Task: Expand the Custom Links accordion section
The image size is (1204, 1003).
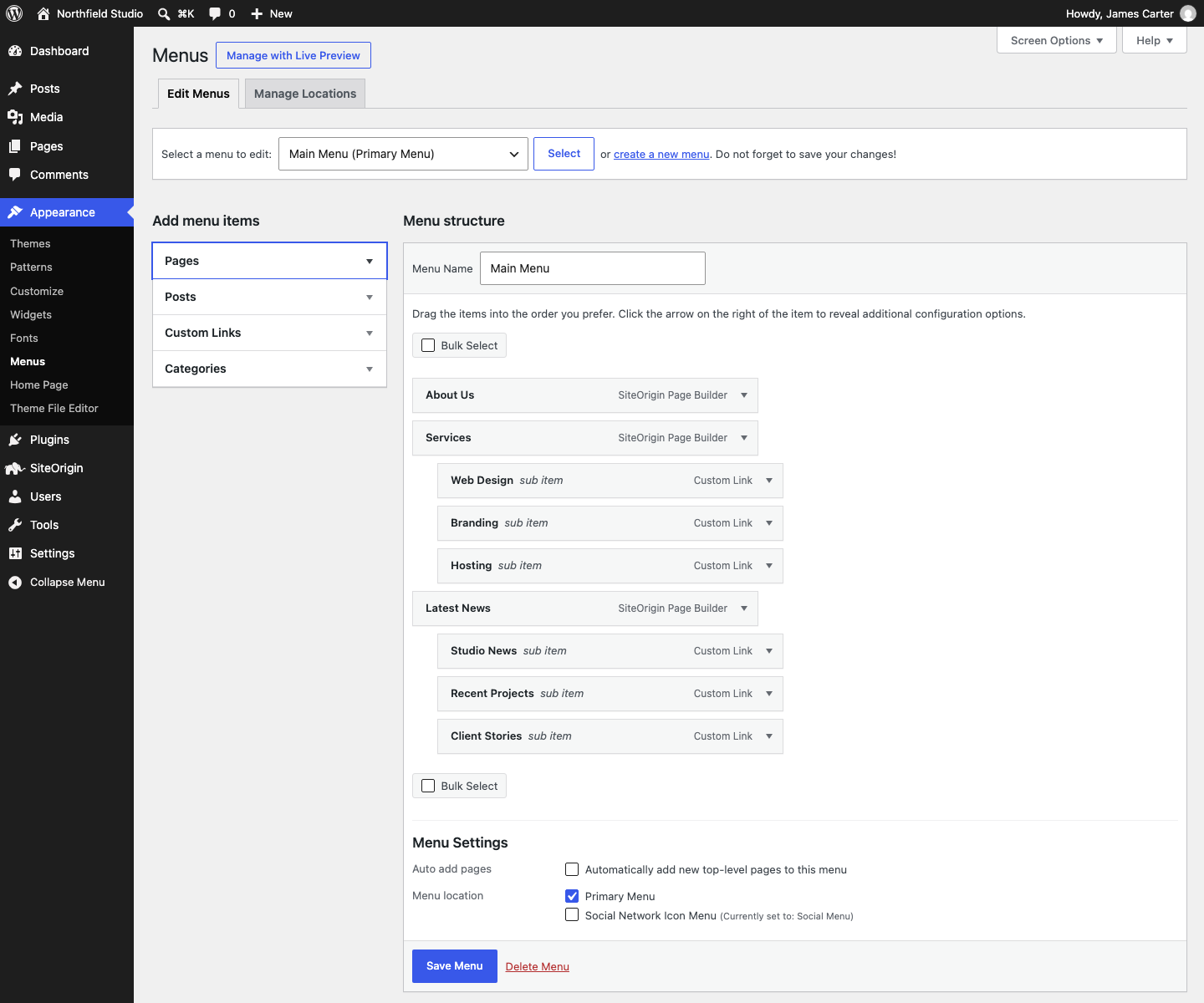Action: point(269,333)
